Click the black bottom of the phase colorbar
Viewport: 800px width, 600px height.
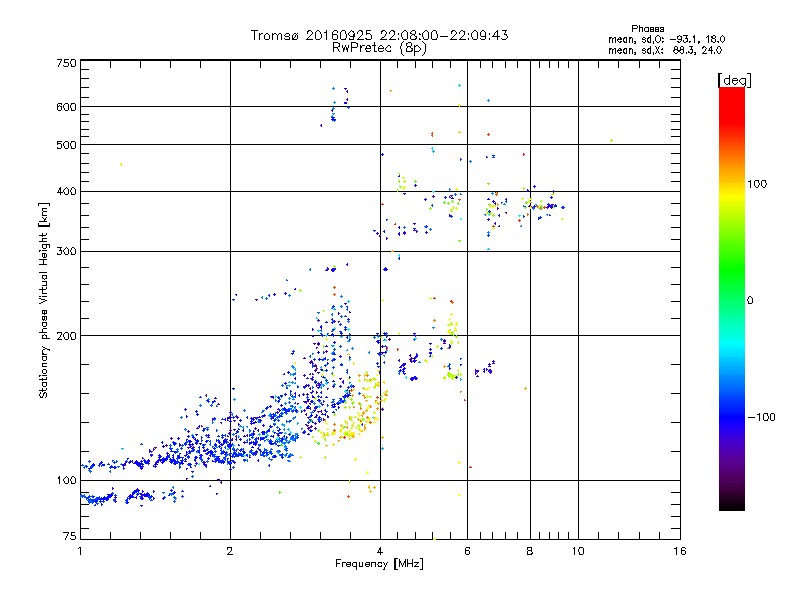732,503
